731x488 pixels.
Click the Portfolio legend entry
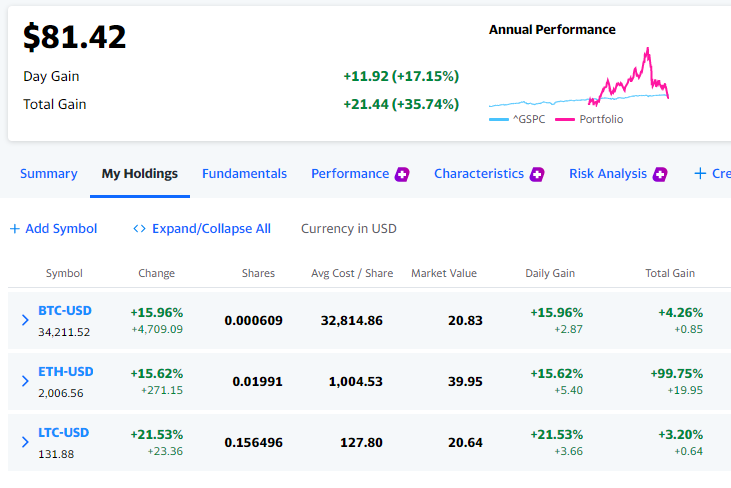589,119
